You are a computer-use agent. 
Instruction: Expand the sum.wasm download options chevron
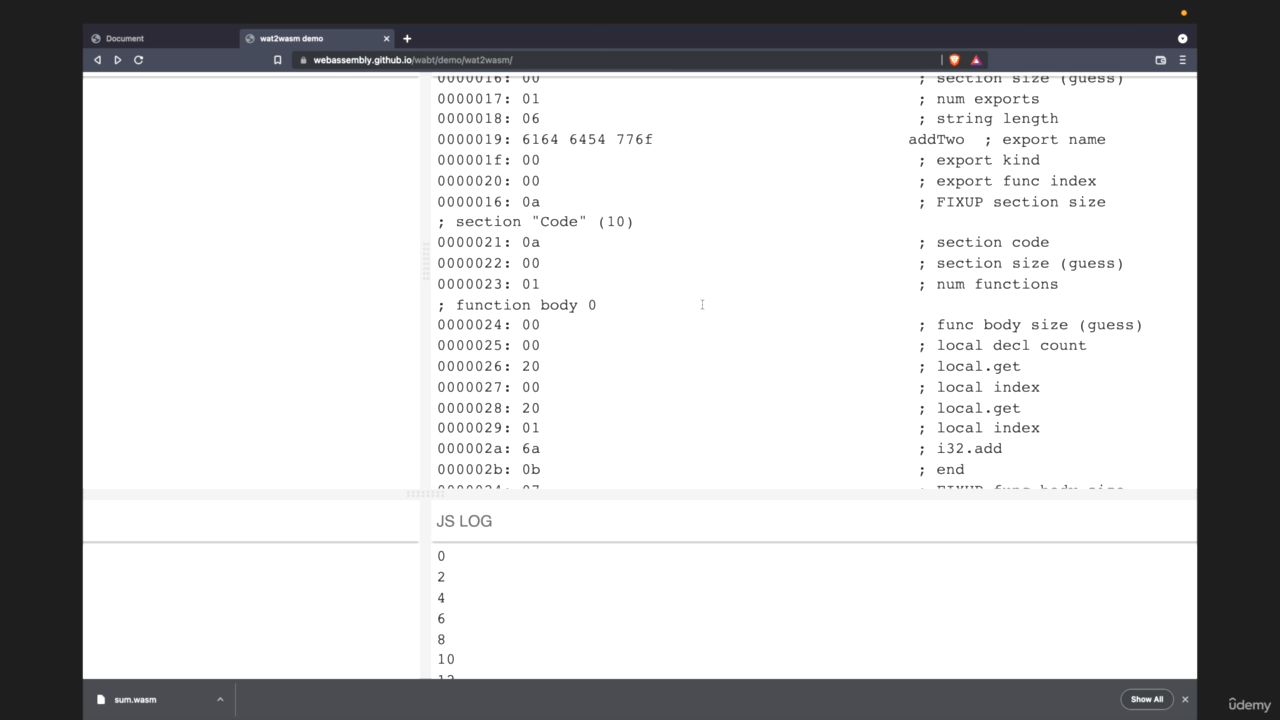[x=220, y=699]
